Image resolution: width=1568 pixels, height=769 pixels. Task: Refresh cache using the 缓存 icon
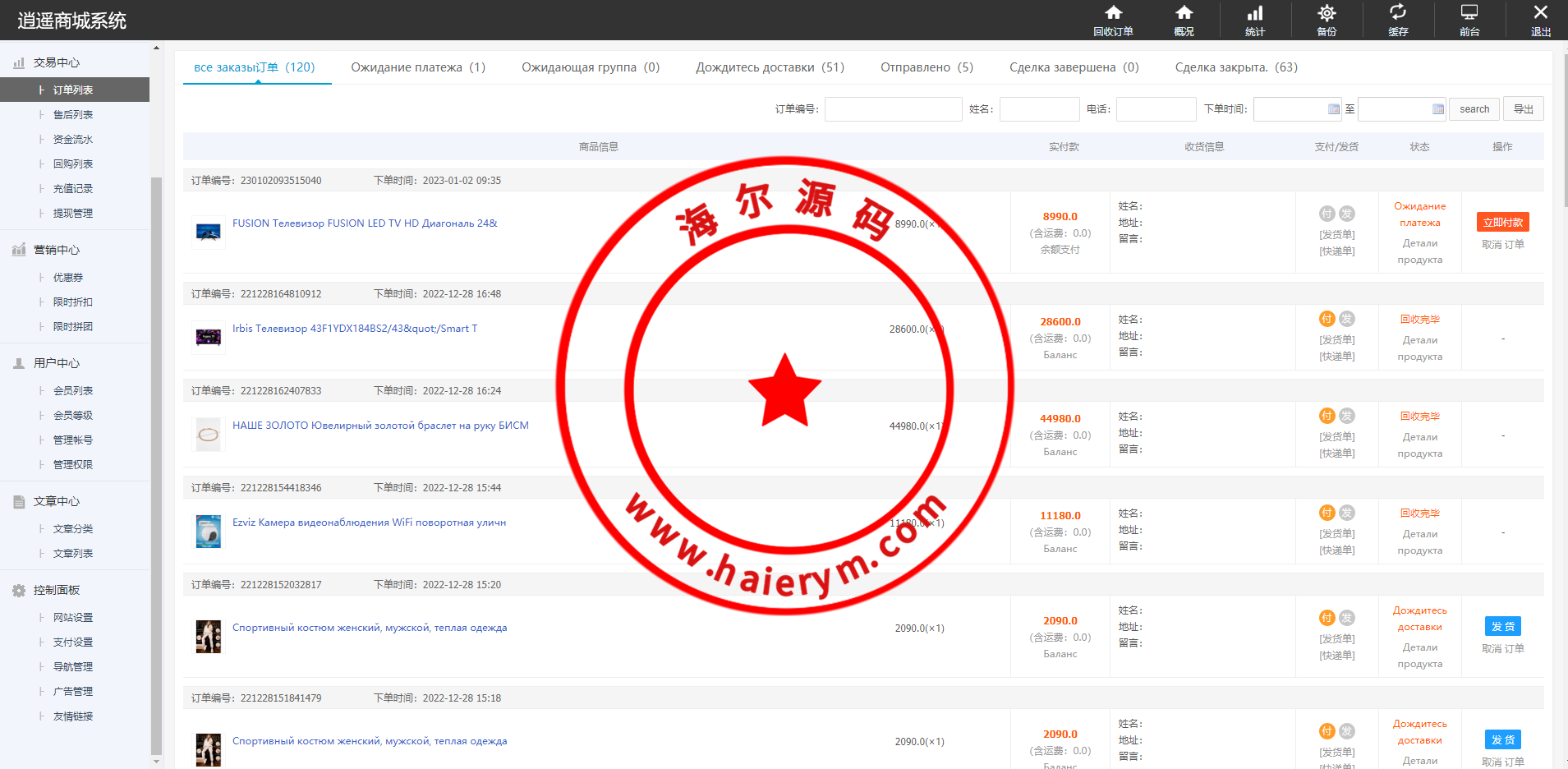pos(1397,18)
